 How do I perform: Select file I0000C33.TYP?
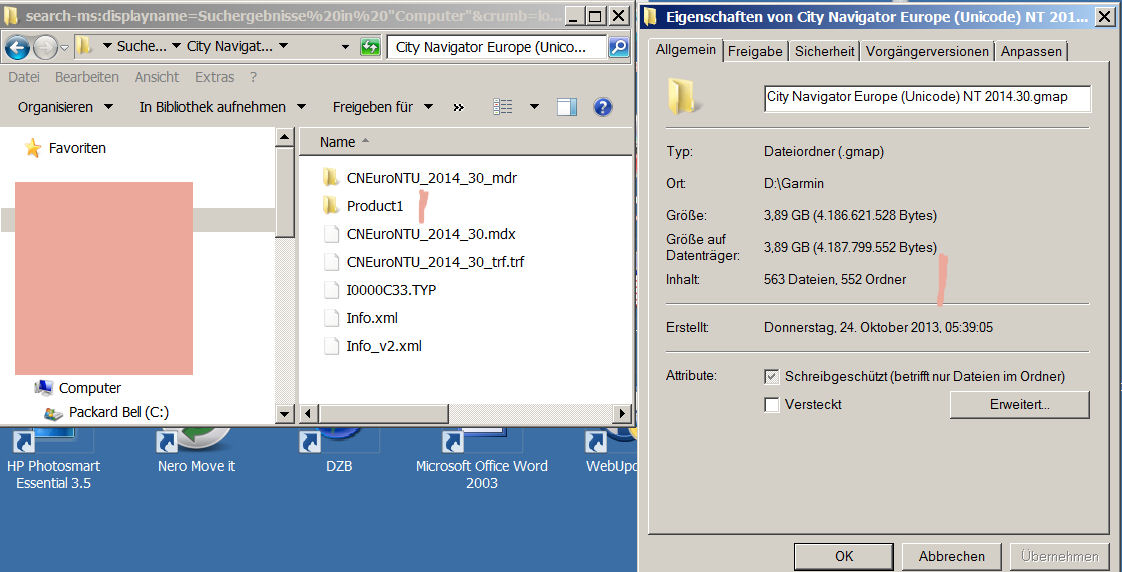point(391,290)
